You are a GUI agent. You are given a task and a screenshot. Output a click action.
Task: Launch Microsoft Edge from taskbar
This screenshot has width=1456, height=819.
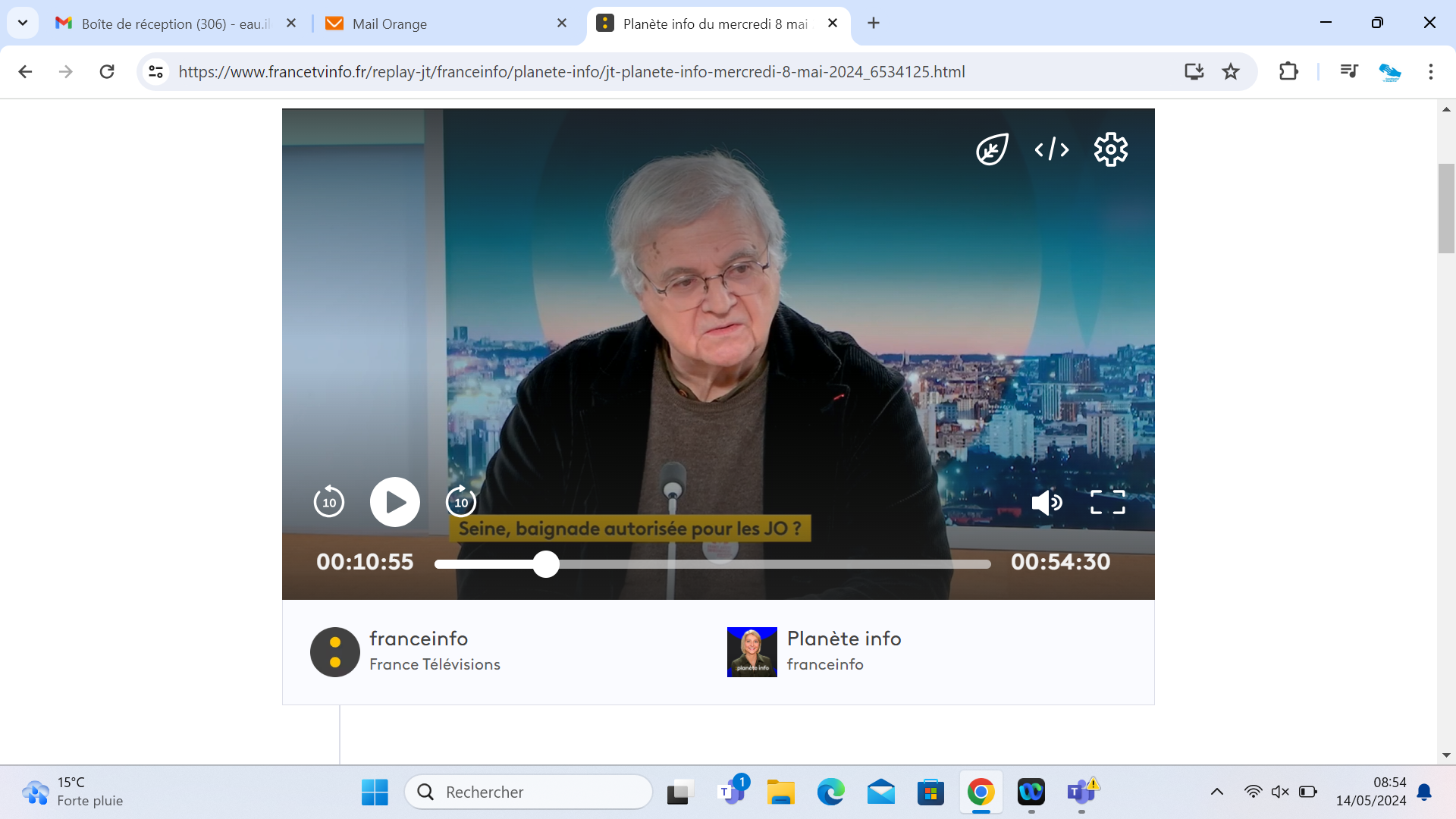tap(830, 792)
